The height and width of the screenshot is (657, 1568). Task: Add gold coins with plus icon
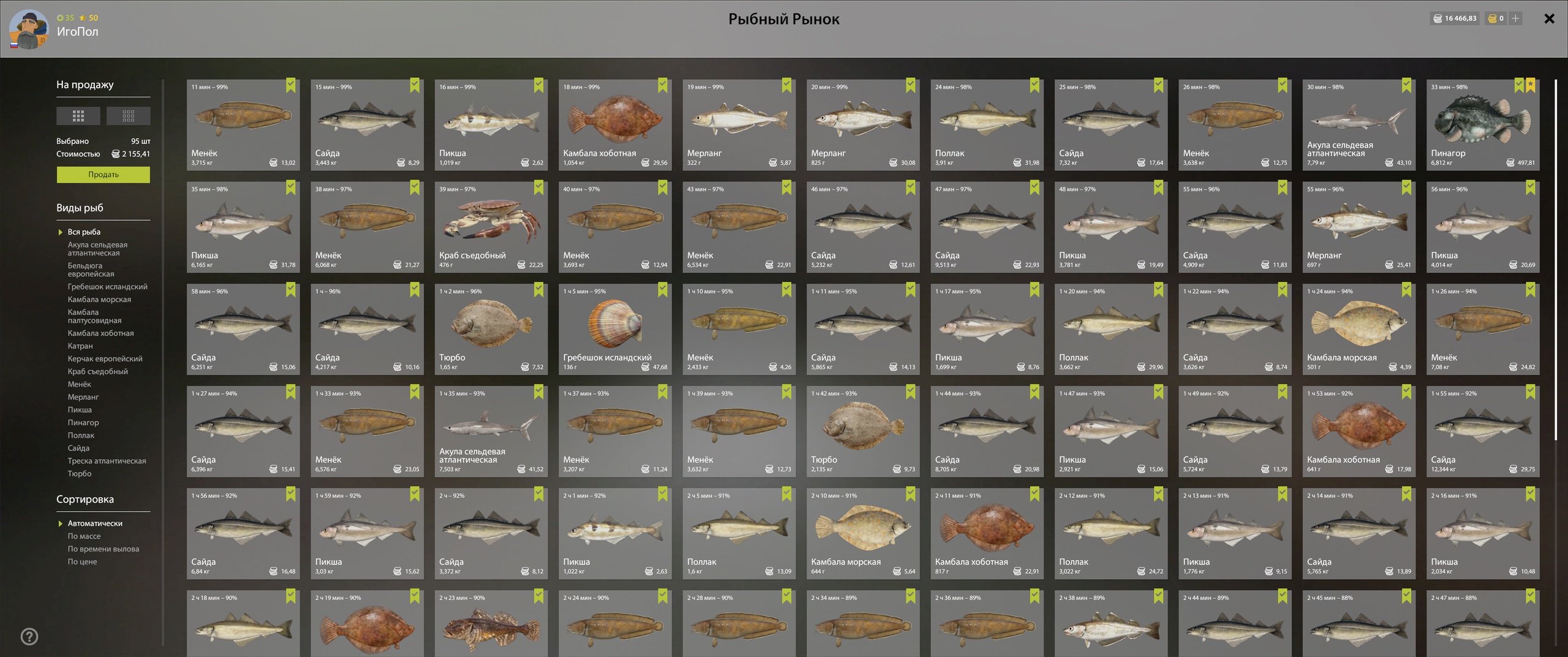click(1515, 18)
